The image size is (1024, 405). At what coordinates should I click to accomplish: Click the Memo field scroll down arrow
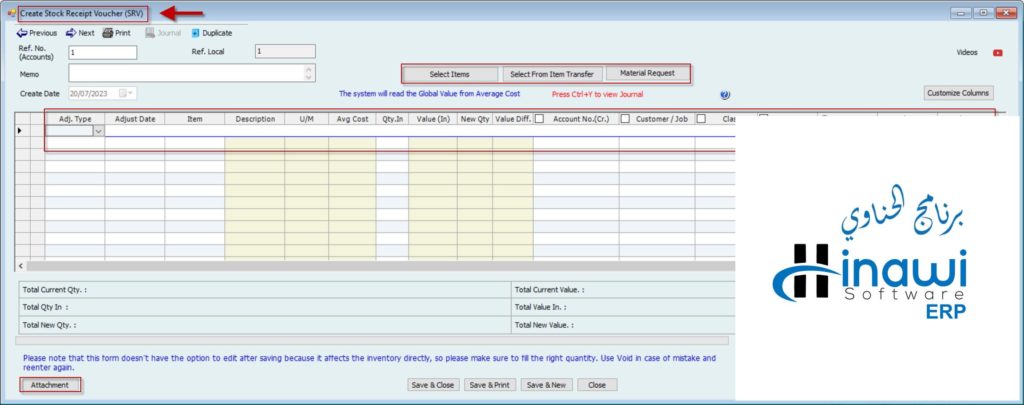[309, 77]
